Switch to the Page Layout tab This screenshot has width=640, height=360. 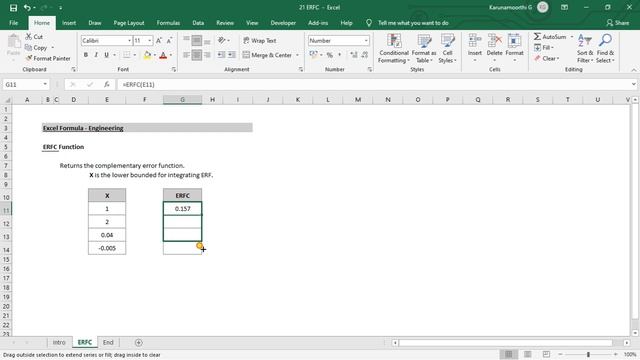(129, 23)
